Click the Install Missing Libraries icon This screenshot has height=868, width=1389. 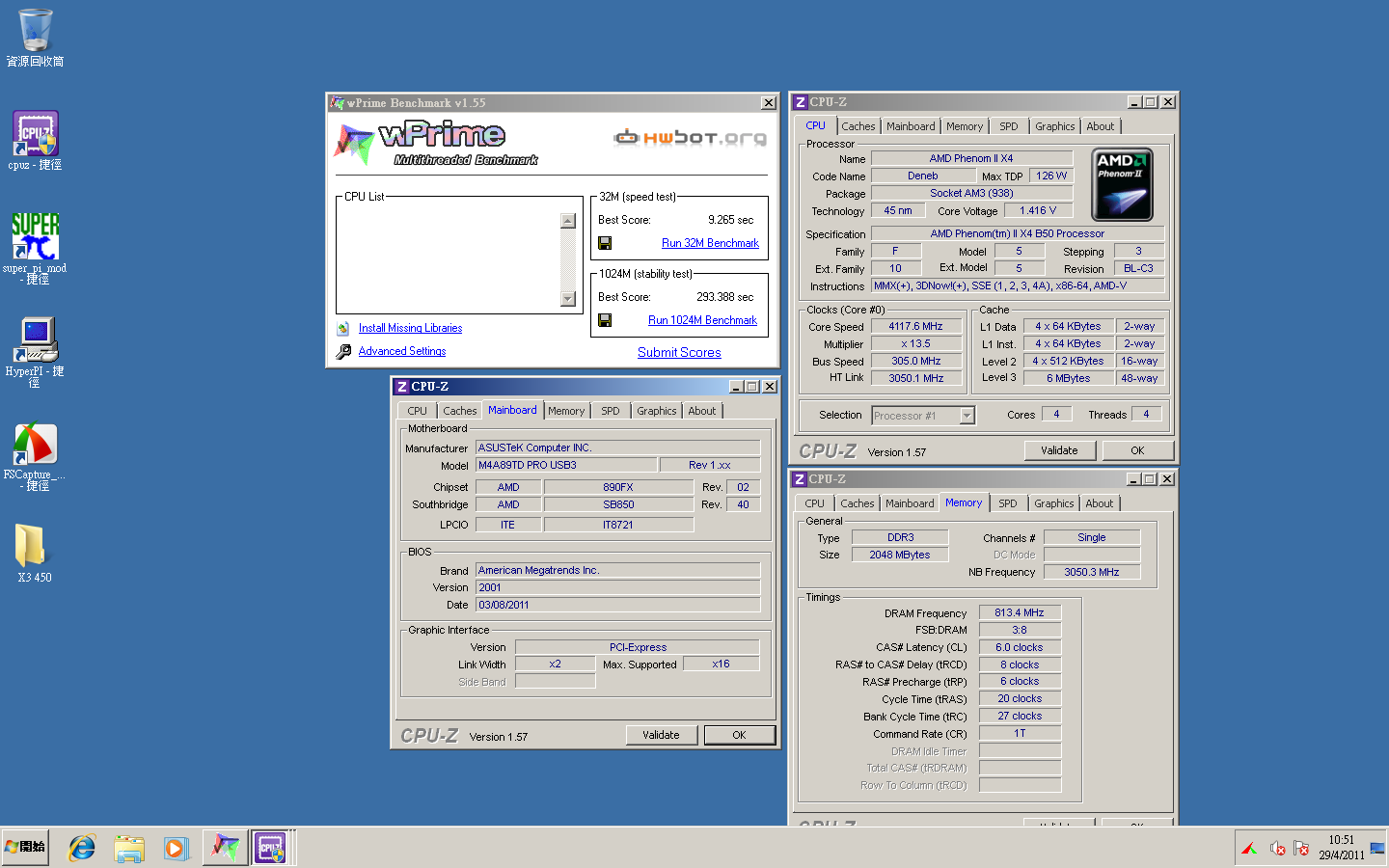343,328
